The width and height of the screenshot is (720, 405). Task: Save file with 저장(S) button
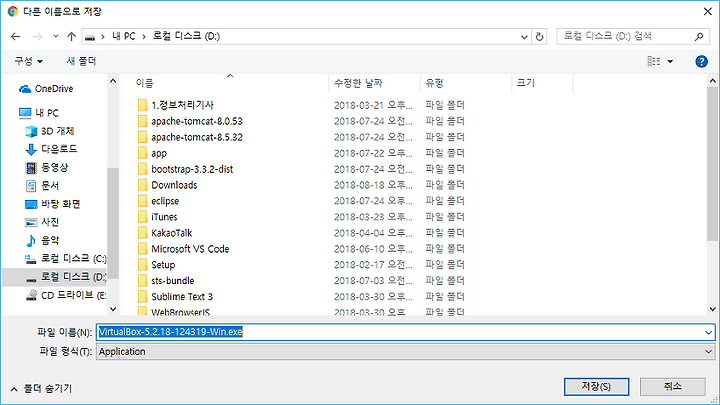coord(596,387)
